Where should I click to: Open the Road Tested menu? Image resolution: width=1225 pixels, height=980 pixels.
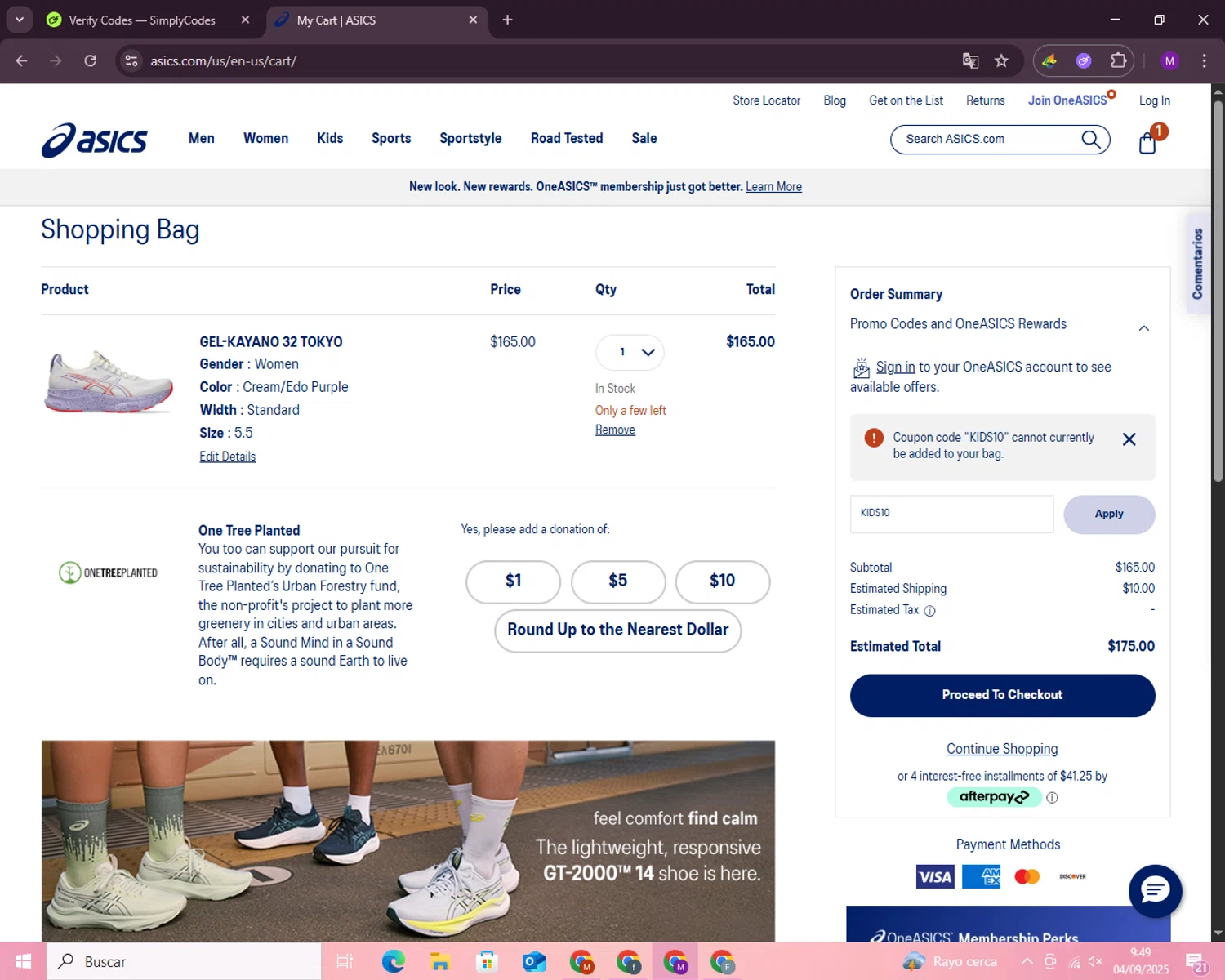click(567, 138)
